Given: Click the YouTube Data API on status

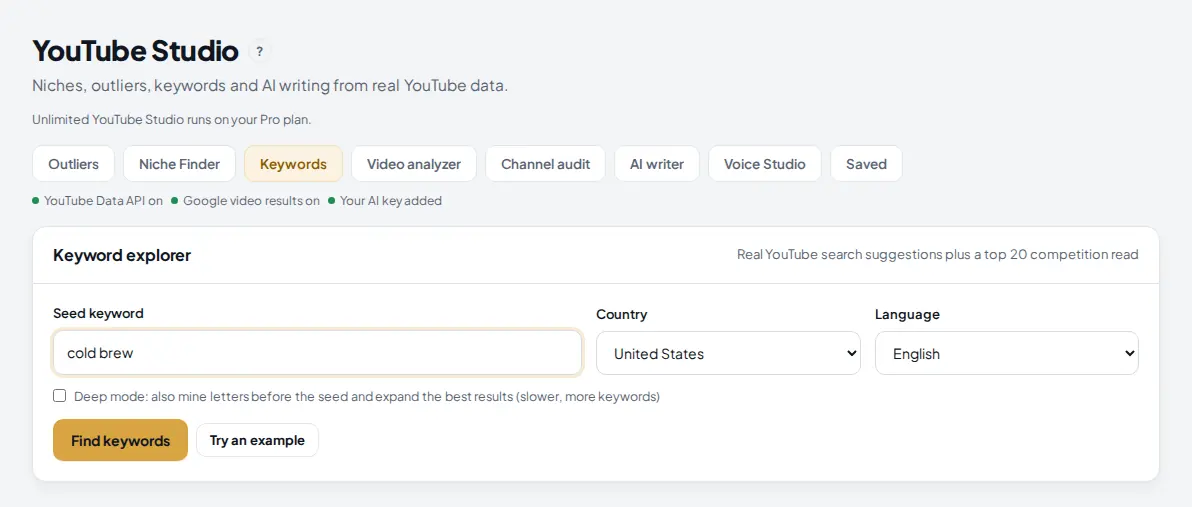Looking at the screenshot, I should [98, 201].
